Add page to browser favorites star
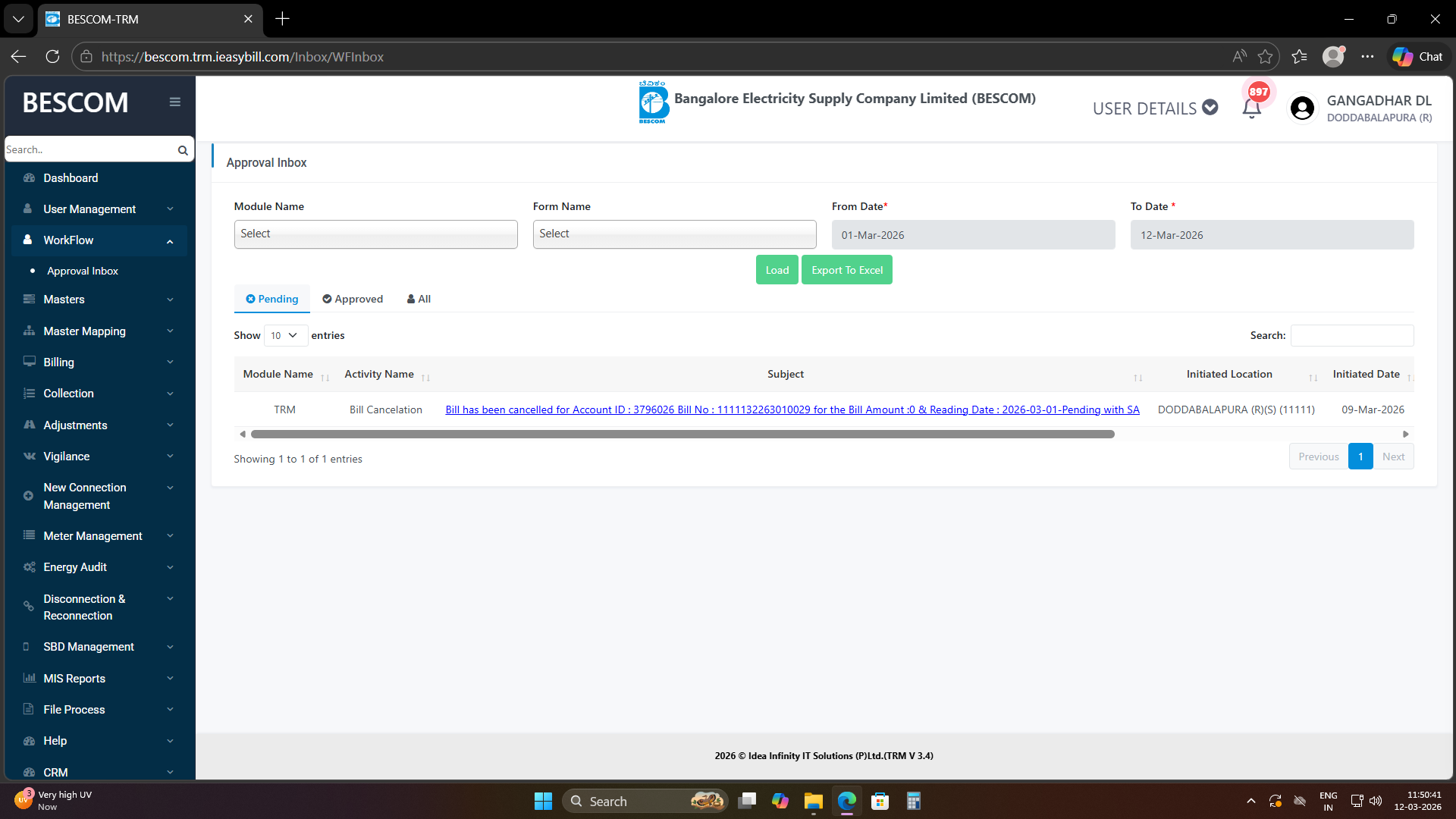This screenshot has height=819, width=1456. (1265, 57)
